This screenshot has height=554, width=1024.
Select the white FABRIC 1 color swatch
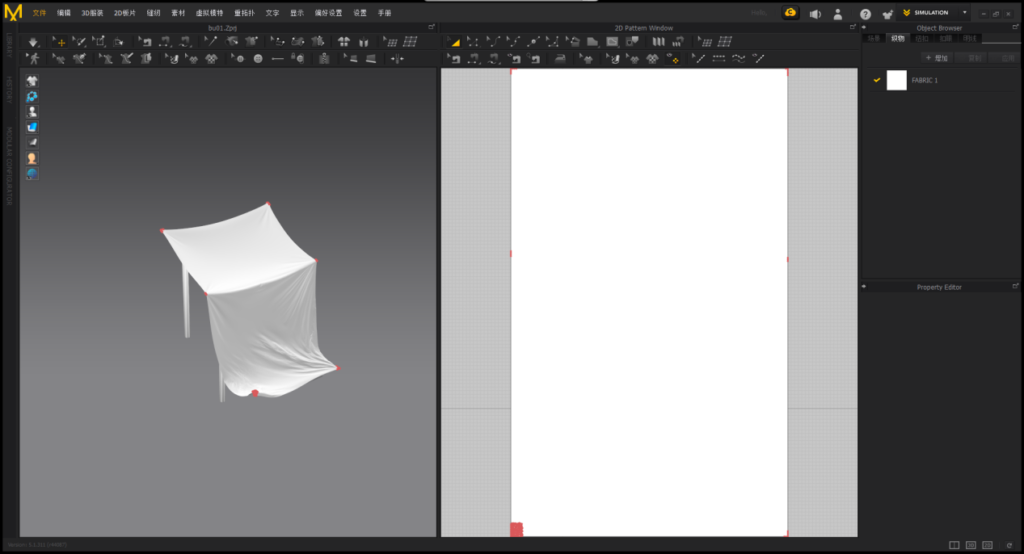pos(896,80)
